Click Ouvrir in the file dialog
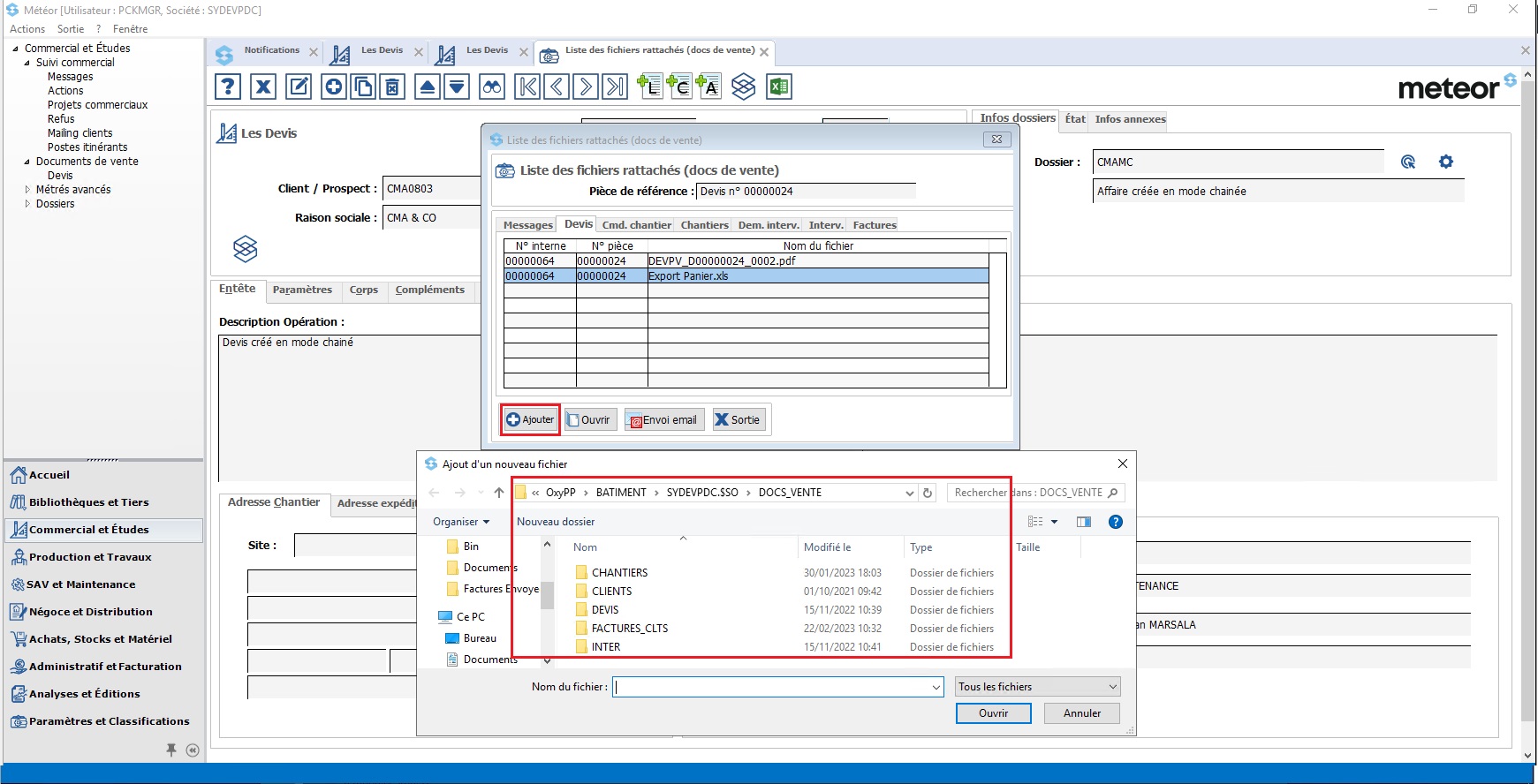 coord(993,713)
